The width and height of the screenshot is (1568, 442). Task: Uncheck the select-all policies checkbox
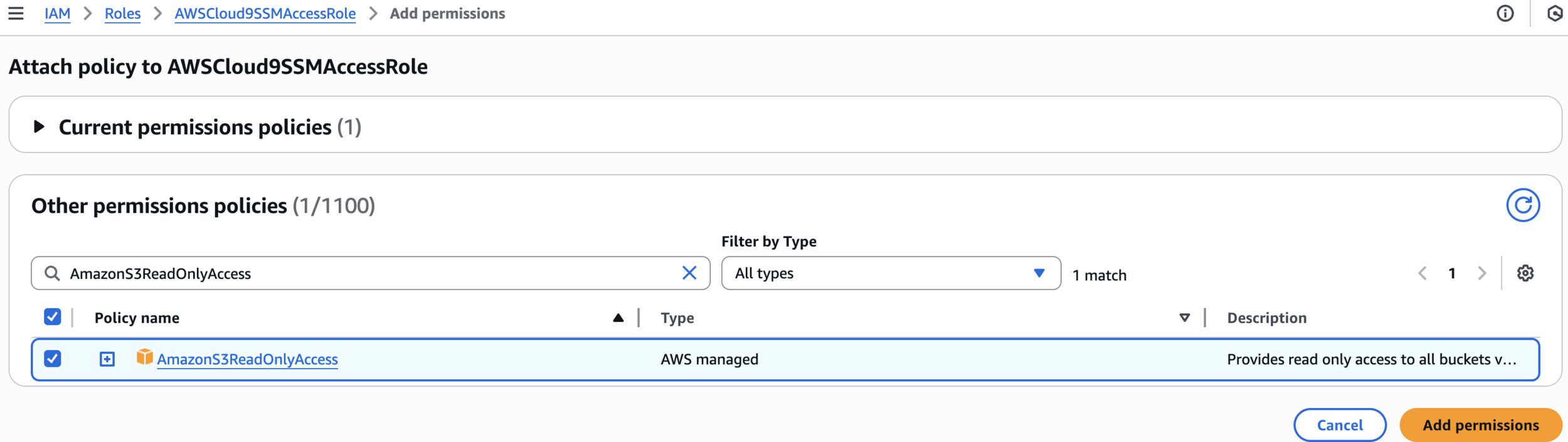[53, 317]
